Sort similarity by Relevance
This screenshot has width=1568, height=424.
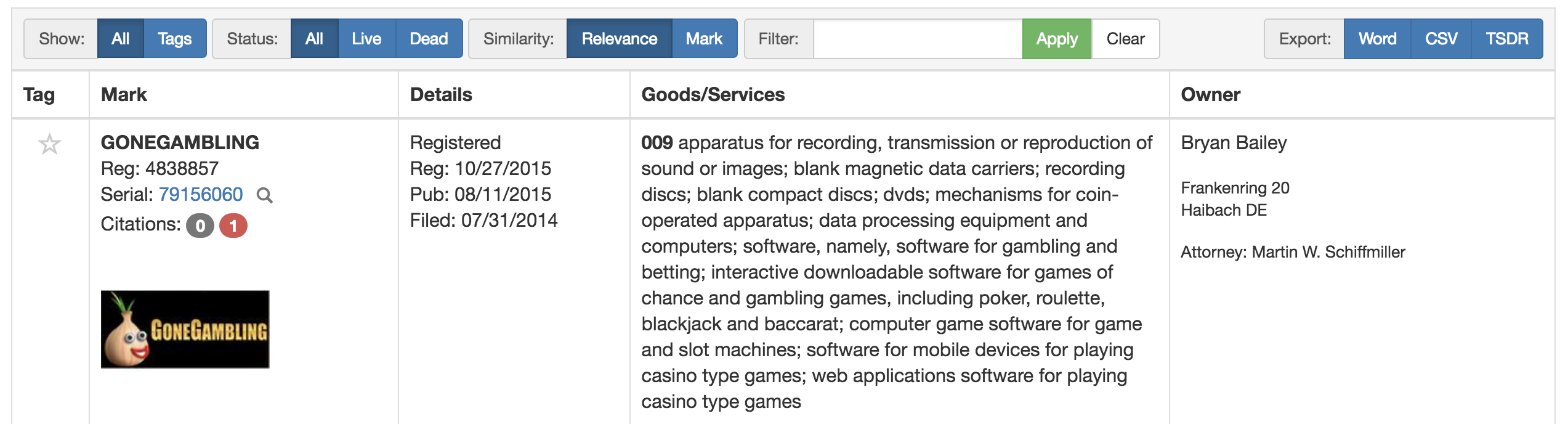click(619, 39)
